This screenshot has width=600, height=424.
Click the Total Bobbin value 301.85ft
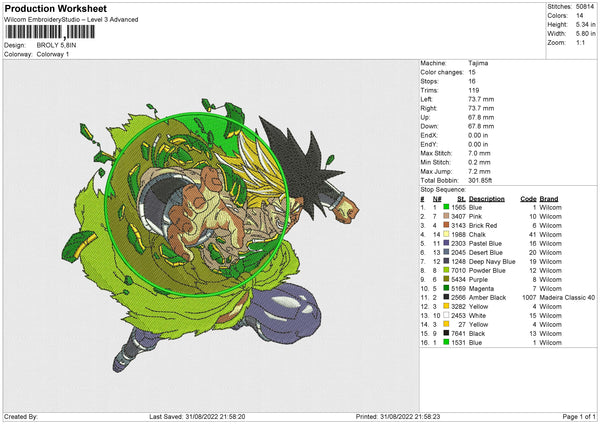480,180
